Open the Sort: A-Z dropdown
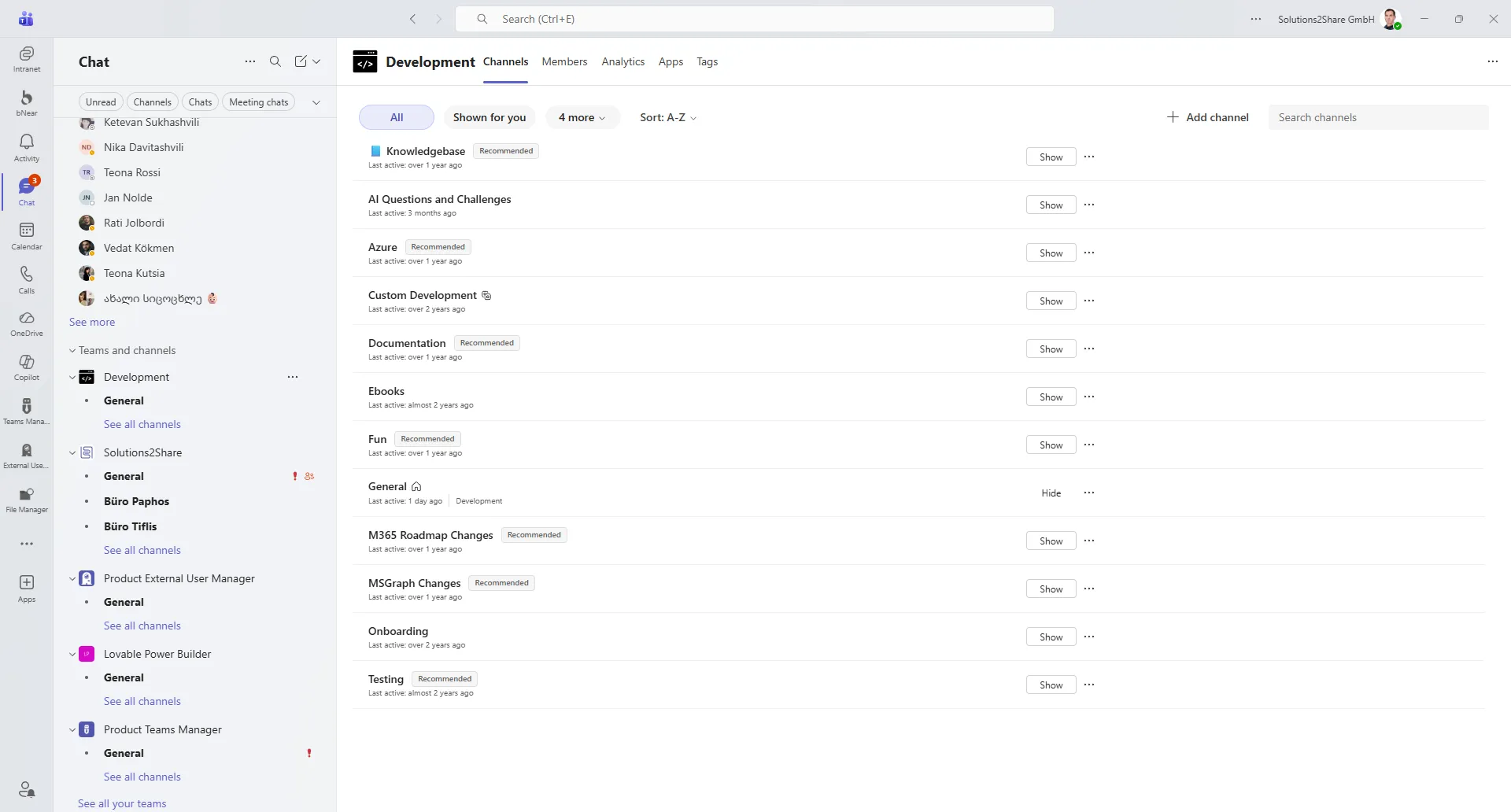Screen dimensions: 1511x812 (x=668, y=117)
